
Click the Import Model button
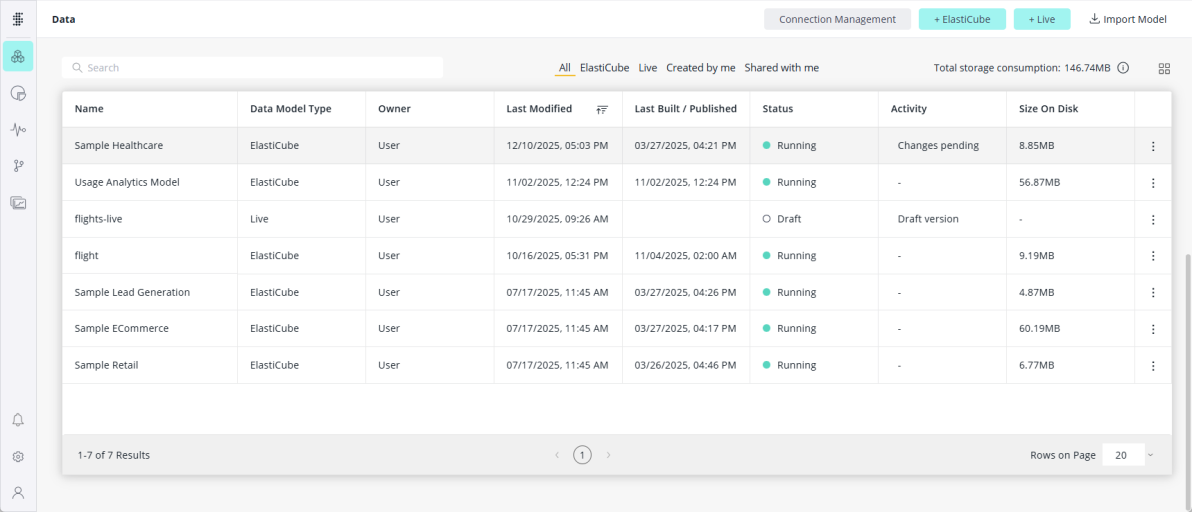(1127, 19)
